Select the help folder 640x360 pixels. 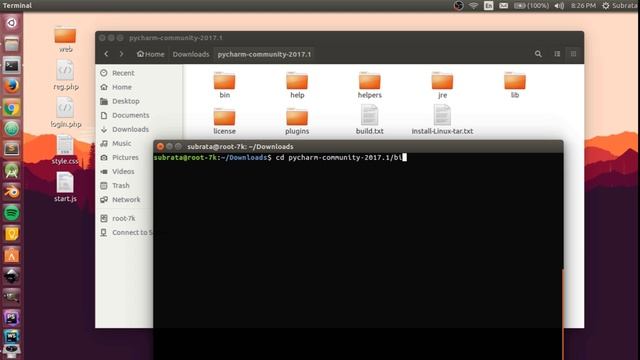click(x=297, y=85)
